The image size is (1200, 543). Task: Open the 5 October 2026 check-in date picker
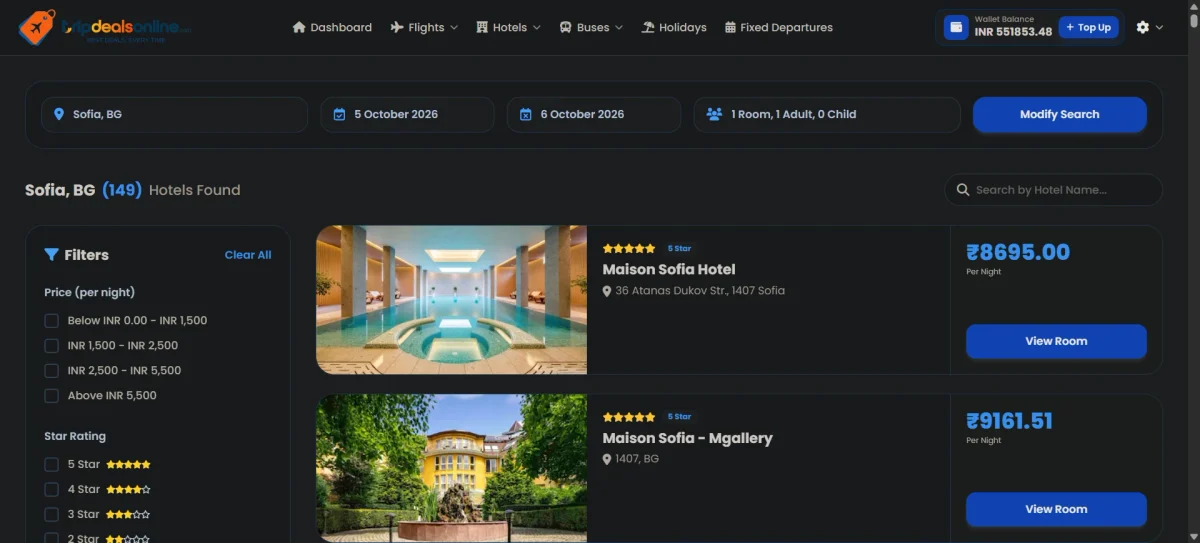[407, 114]
